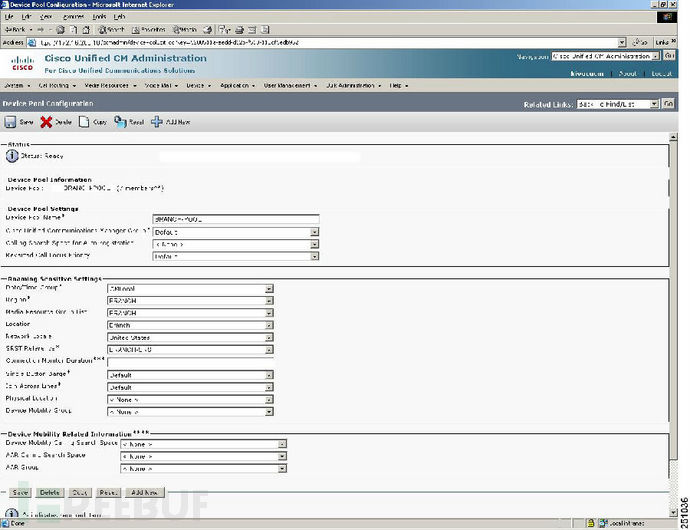Screen dimensions: 690x530
Task: Open the Media toolbar button
Action: [x=184, y=29]
